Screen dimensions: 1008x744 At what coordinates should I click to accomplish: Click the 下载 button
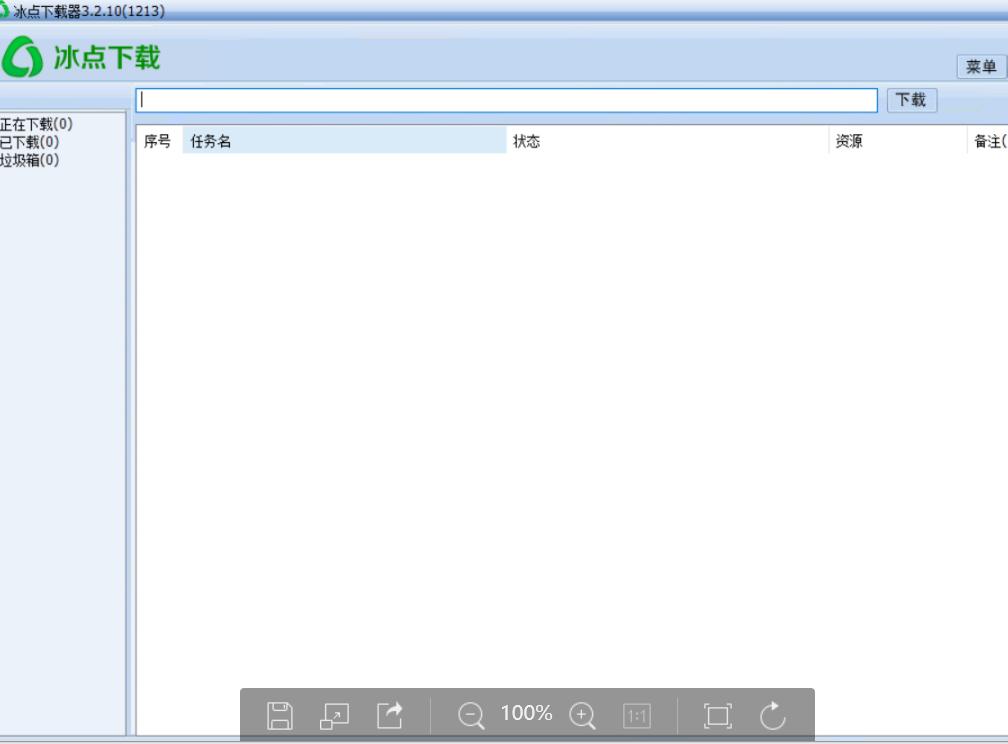[912, 100]
